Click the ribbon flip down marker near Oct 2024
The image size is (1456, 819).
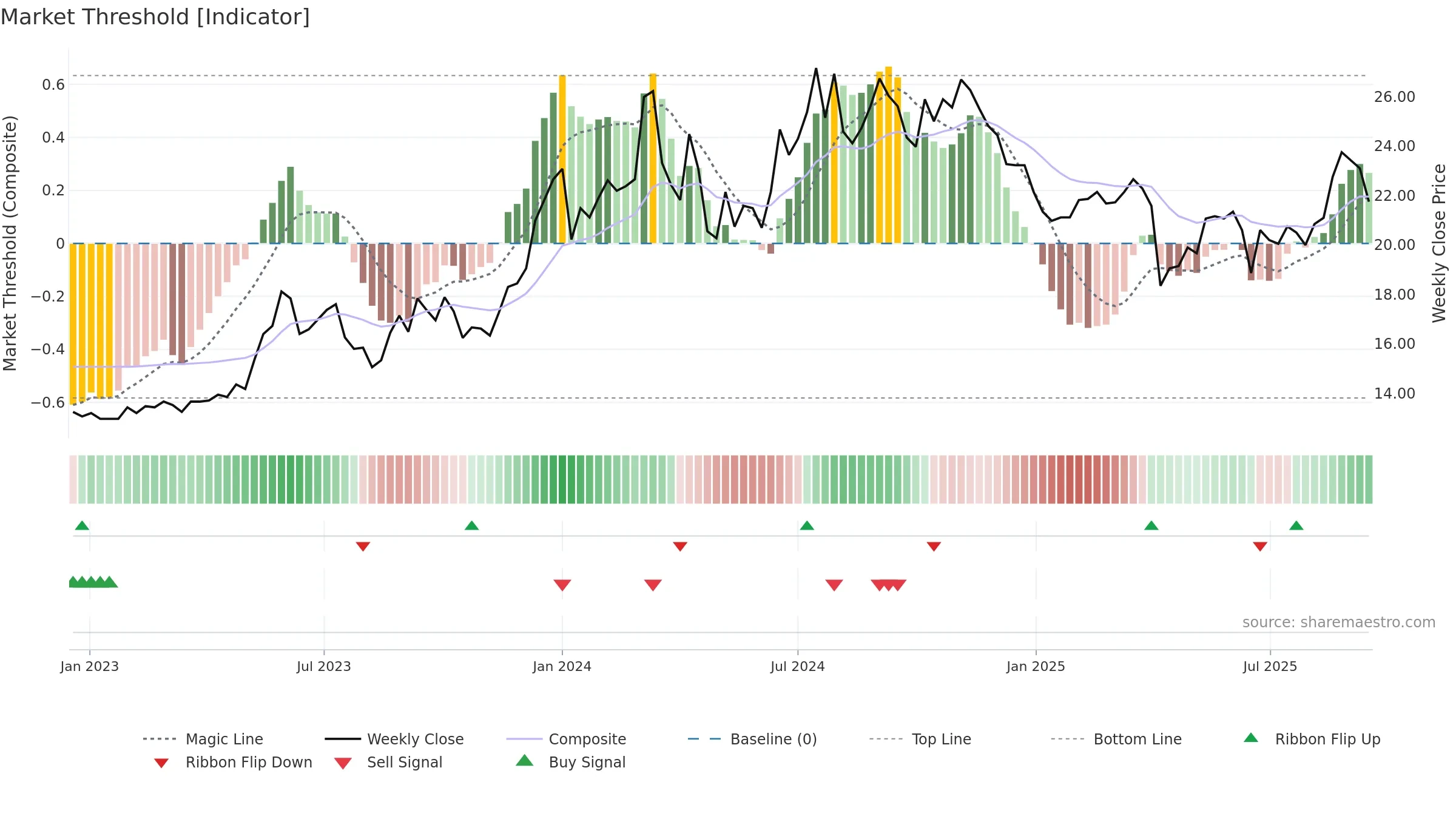(934, 547)
